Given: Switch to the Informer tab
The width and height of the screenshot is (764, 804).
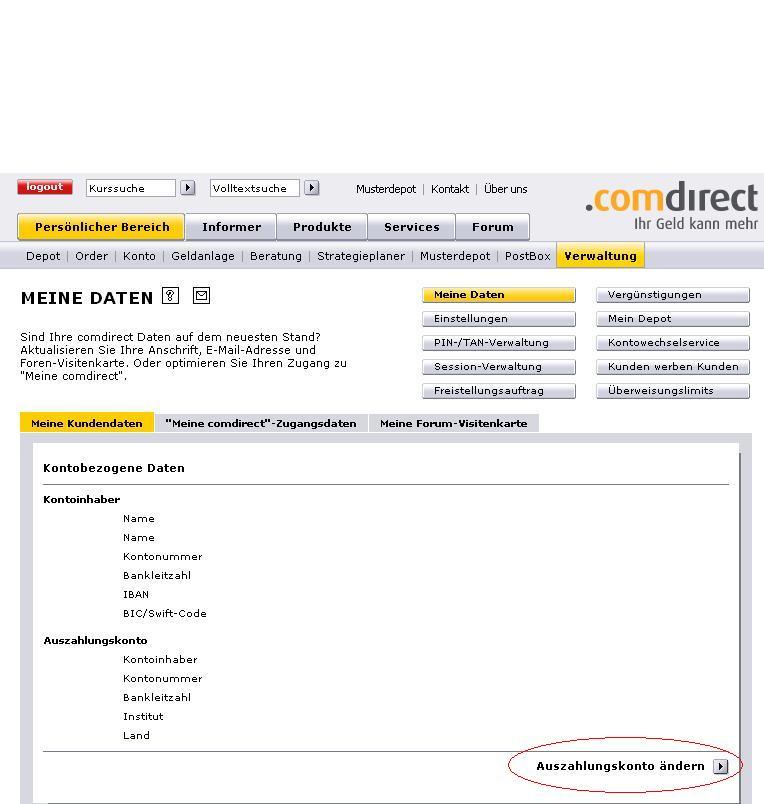Looking at the screenshot, I should [x=231, y=227].
